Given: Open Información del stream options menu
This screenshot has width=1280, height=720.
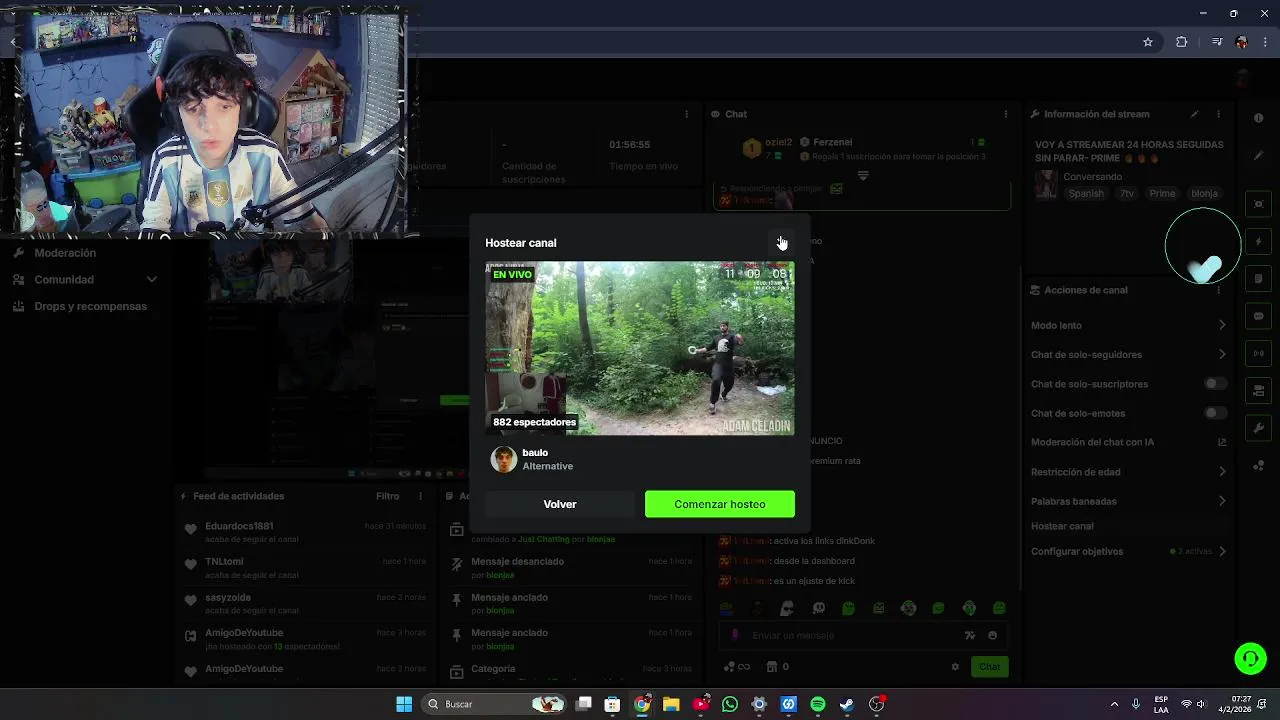Looking at the screenshot, I should coord(1218,114).
